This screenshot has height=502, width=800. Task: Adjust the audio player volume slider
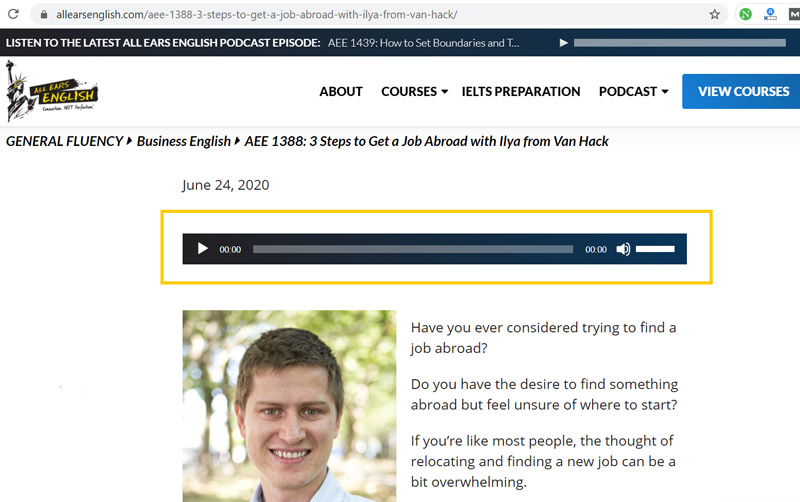coord(655,249)
